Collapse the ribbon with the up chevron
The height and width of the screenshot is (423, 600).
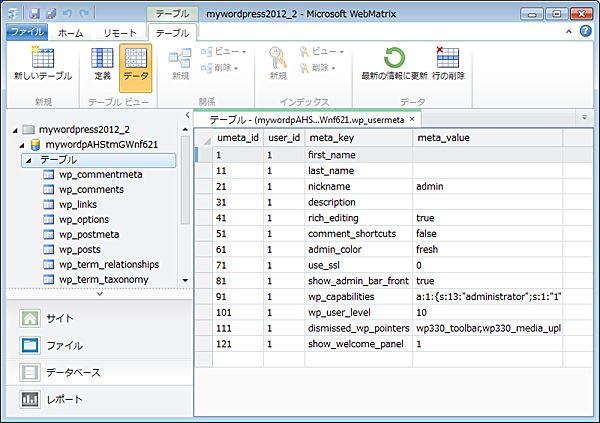(569, 32)
